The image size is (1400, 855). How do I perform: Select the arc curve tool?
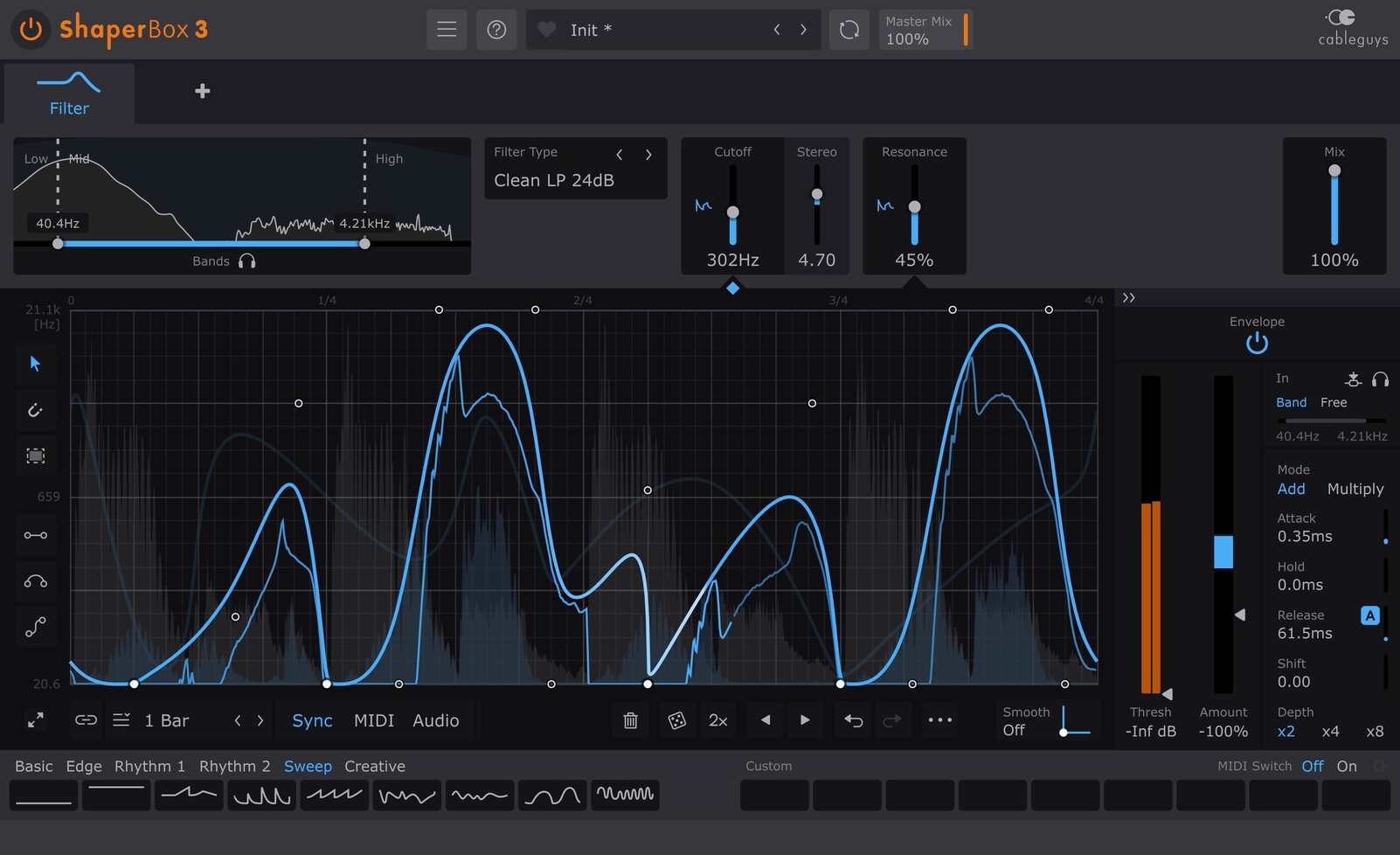click(x=36, y=580)
